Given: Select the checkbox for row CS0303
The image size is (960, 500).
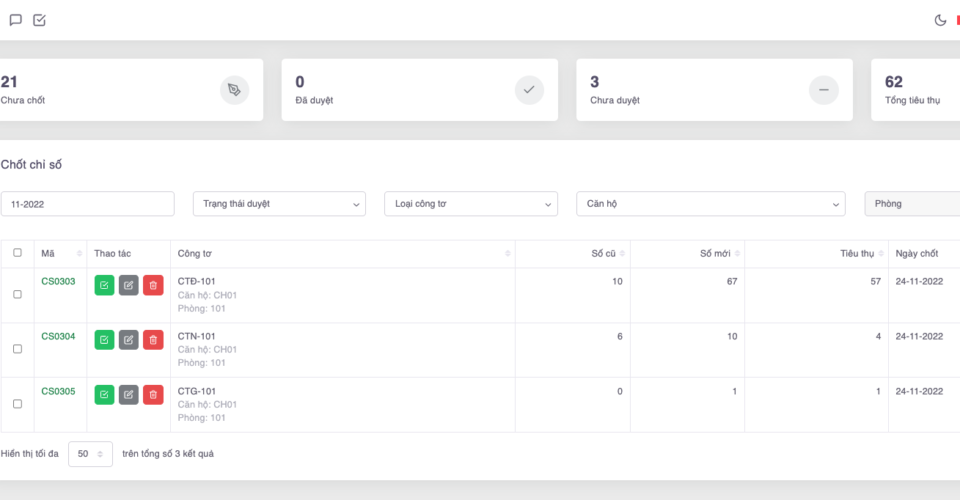Looking at the screenshot, I should (x=17, y=294).
